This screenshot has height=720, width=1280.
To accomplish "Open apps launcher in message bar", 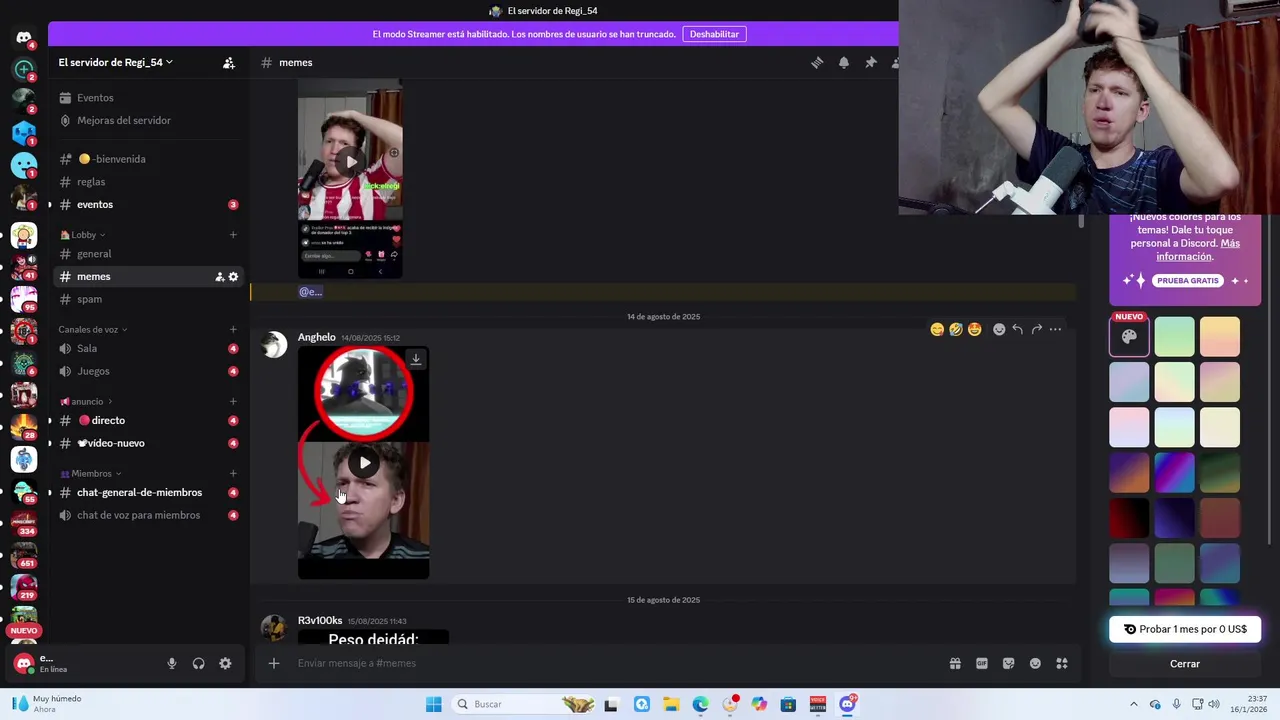I will pyautogui.click(x=1062, y=663).
